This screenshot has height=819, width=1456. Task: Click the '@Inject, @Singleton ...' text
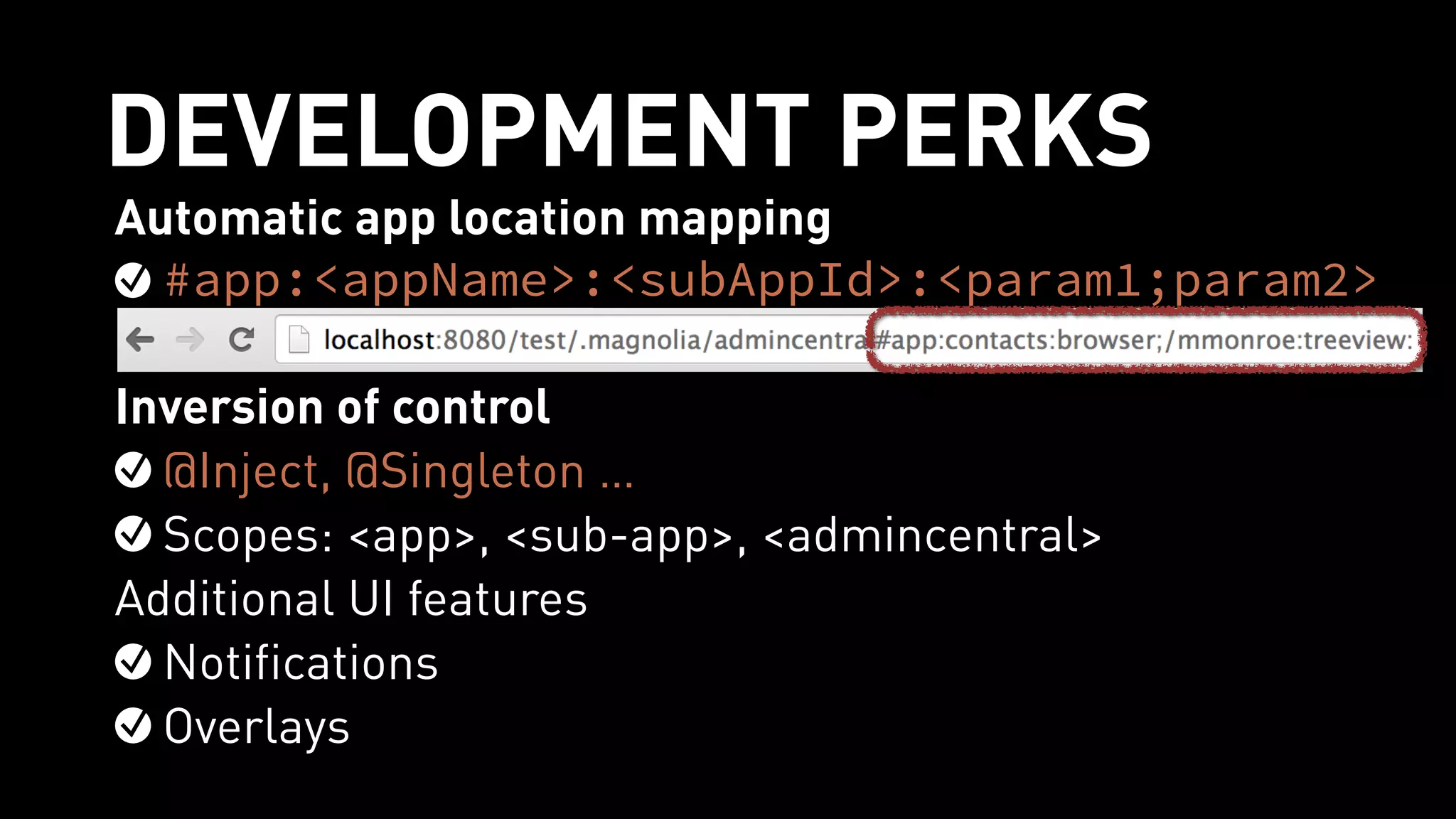click(x=398, y=473)
